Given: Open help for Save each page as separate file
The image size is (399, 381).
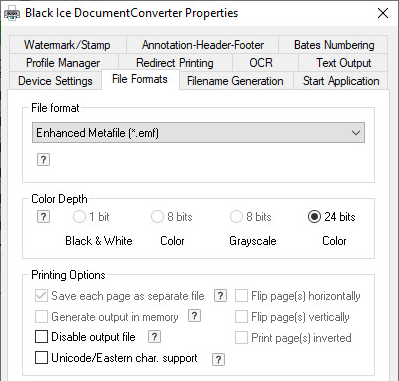Looking at the screenshot, I should click(x=220, y=295).
